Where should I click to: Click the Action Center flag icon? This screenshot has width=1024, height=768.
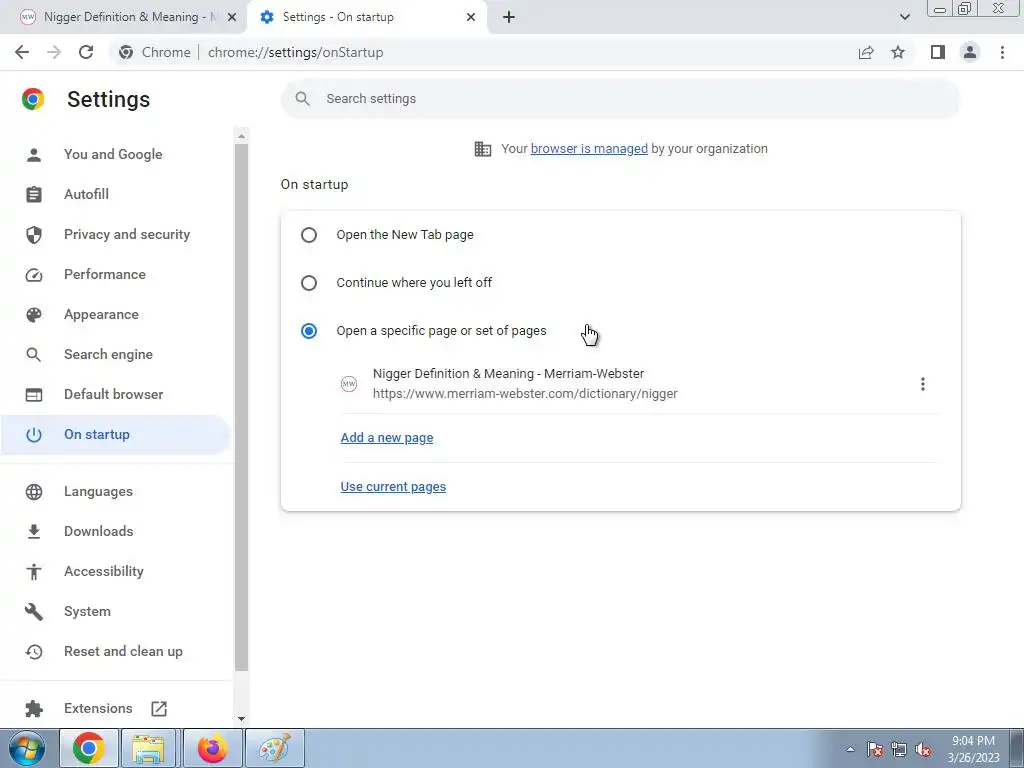coord(875,749)
